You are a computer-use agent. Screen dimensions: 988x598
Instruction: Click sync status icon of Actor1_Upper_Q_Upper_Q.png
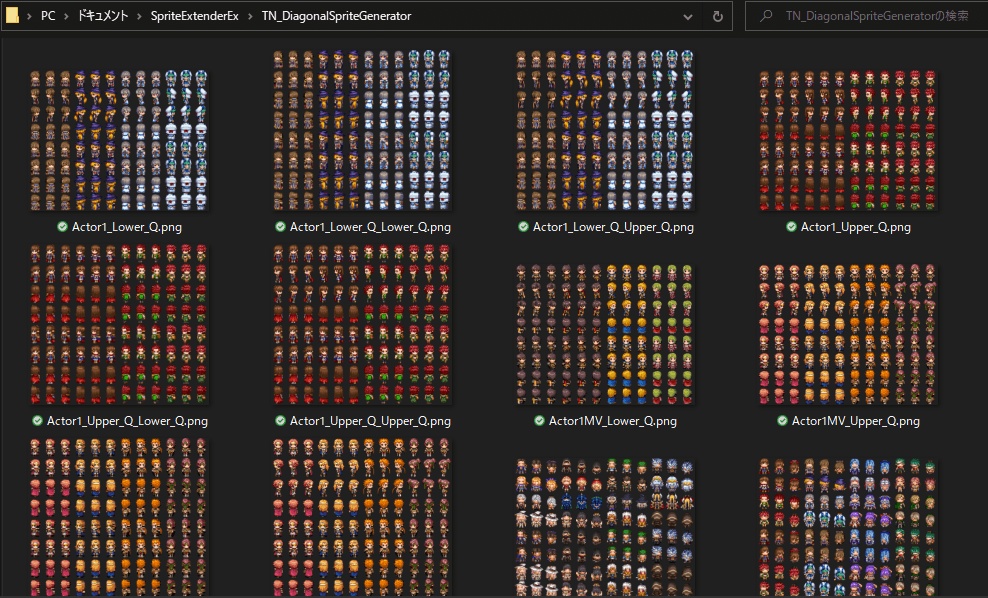tap(280, 421)
